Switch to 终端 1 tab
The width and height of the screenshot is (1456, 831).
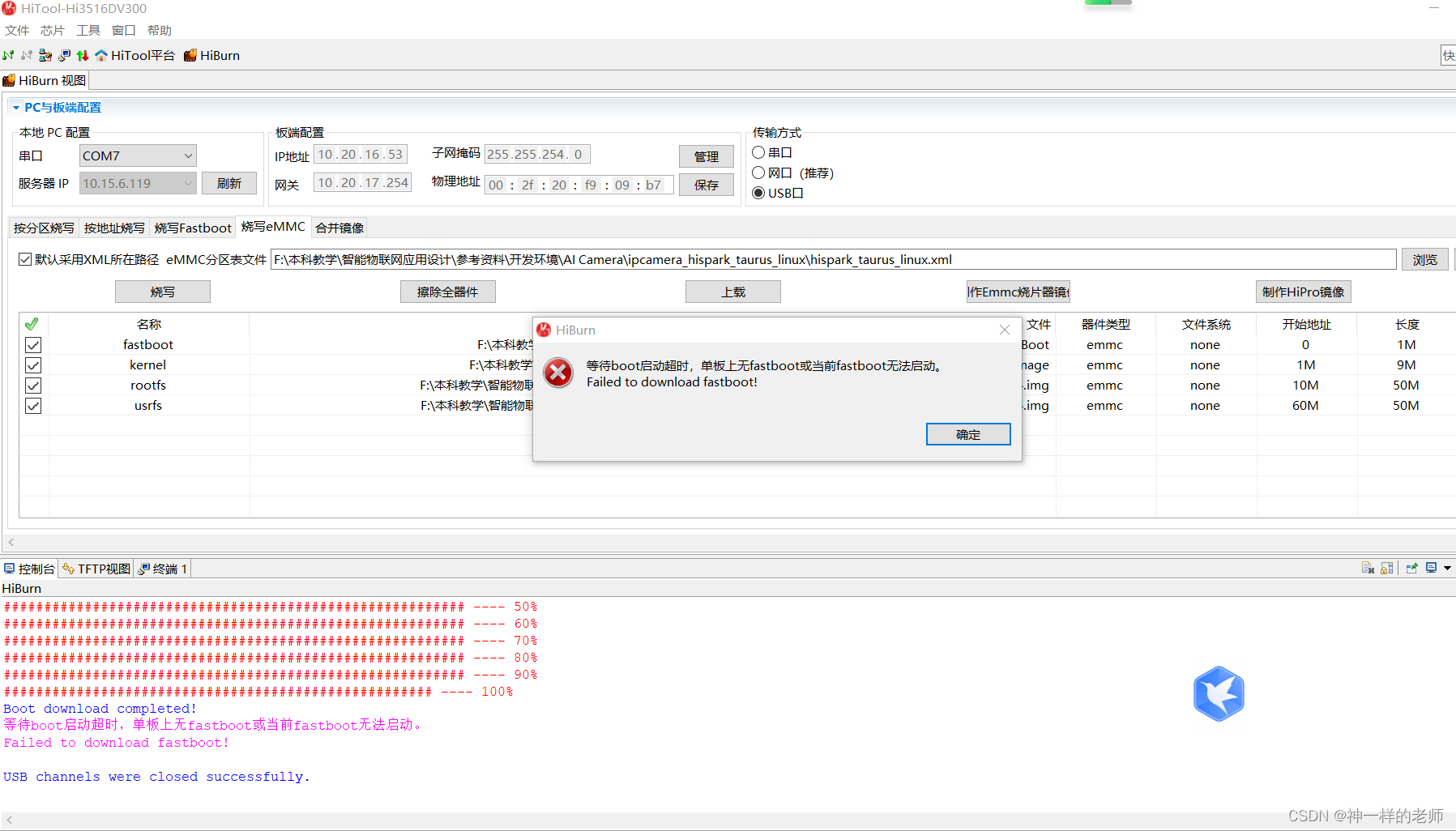coord(163,569)
